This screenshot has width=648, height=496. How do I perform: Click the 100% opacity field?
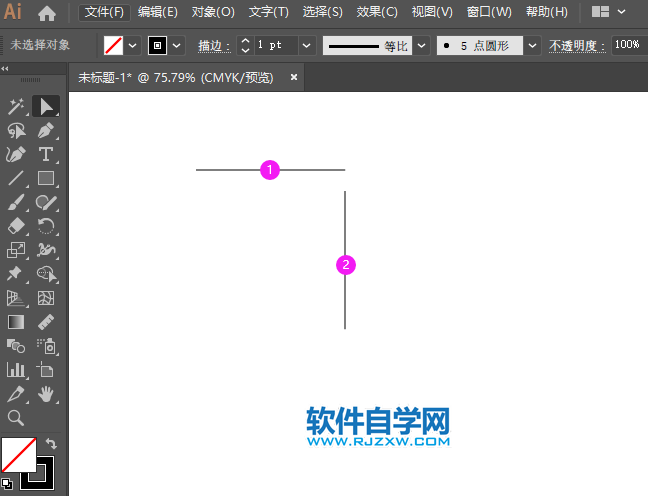point(629,45)
